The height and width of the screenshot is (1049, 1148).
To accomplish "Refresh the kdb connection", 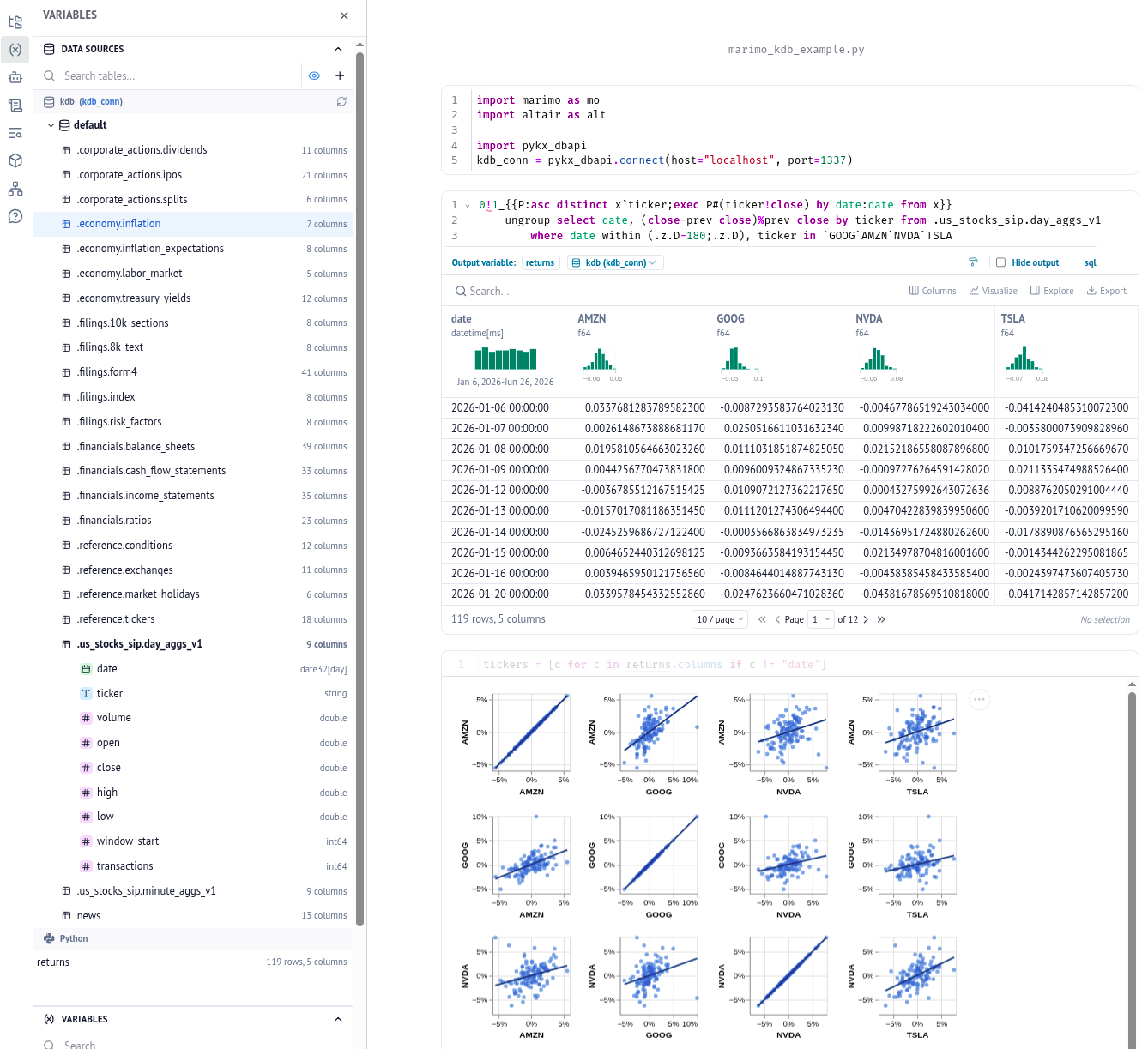I will pyautogui.click(x=341, y=101).
